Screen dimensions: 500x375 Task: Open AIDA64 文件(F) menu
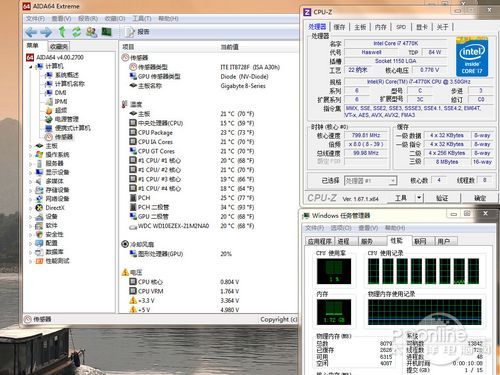click(x=35, y=19)
